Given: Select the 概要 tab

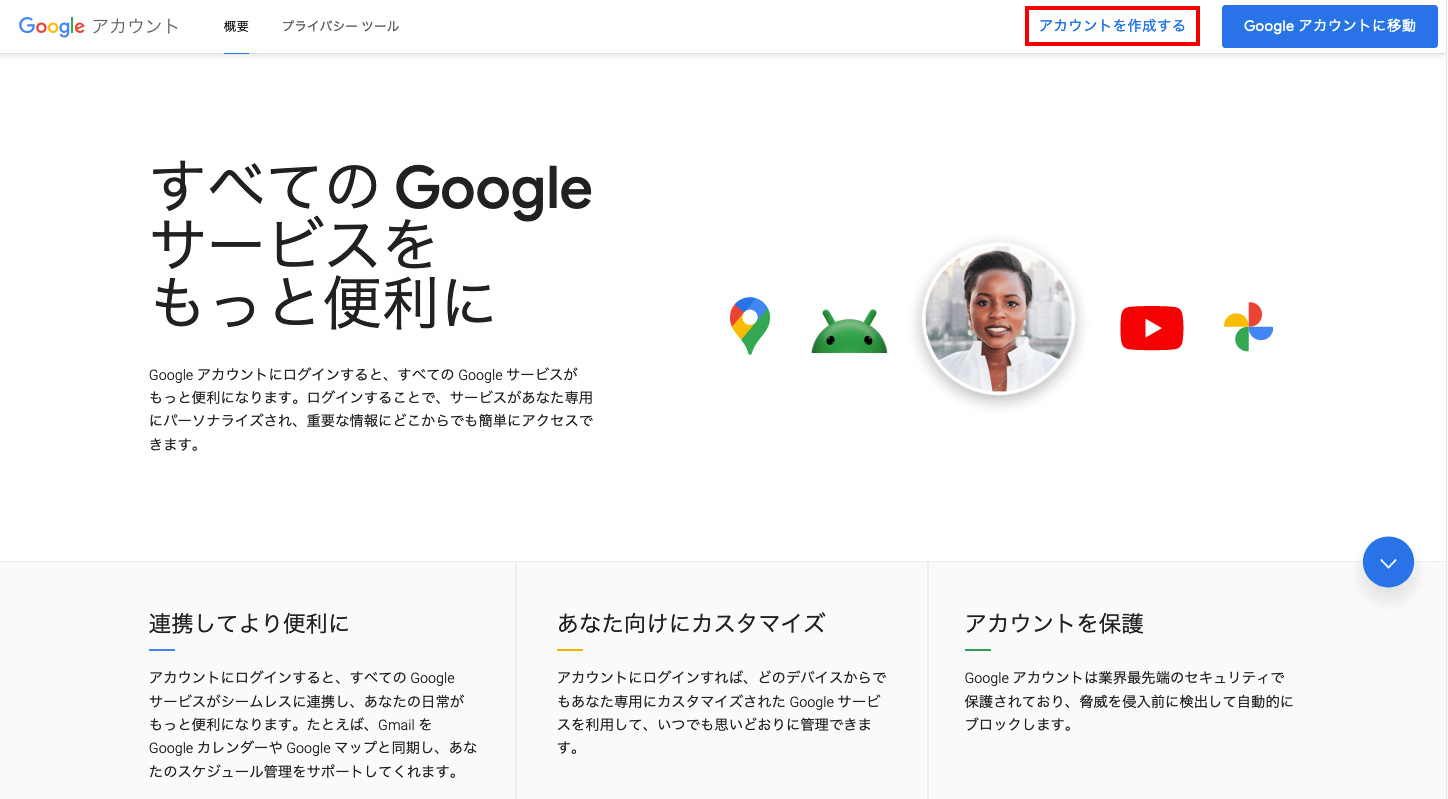Looking at the screenshot, I should 236,26.
